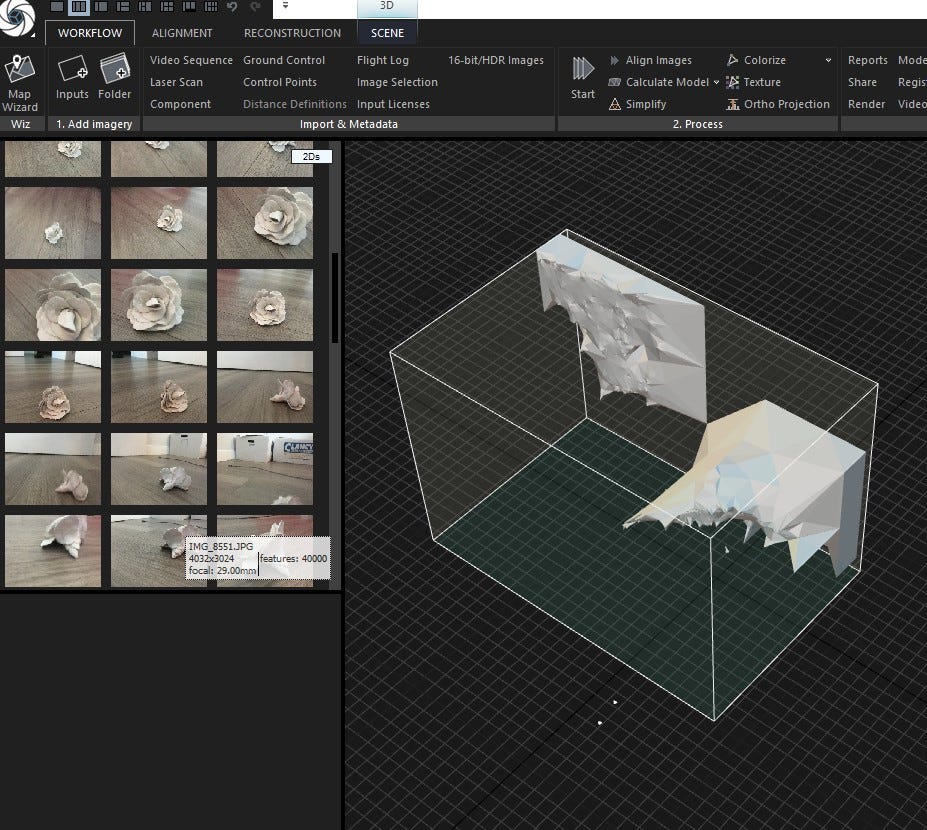Viewport: 927px width, 830px height.
Task: Click the Start processing icon
Action: pyautogui.click(x=583, y=77)
